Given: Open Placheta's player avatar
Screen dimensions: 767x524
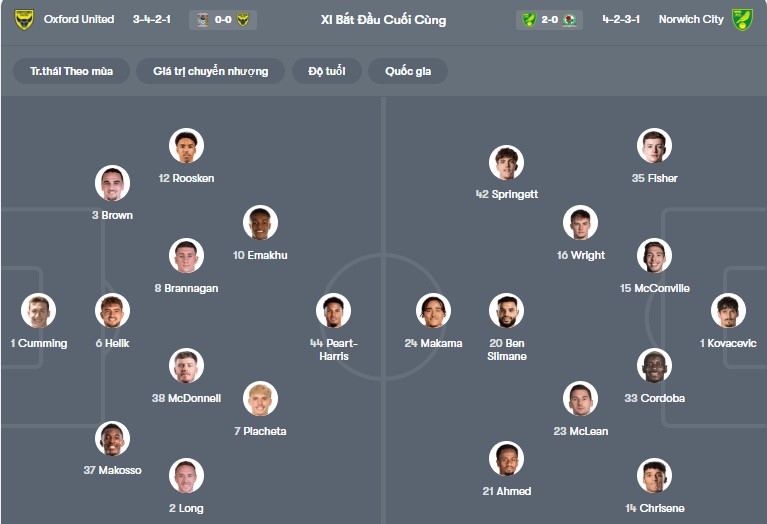Looking at the screenshot, I should click(x=260, y=399).
